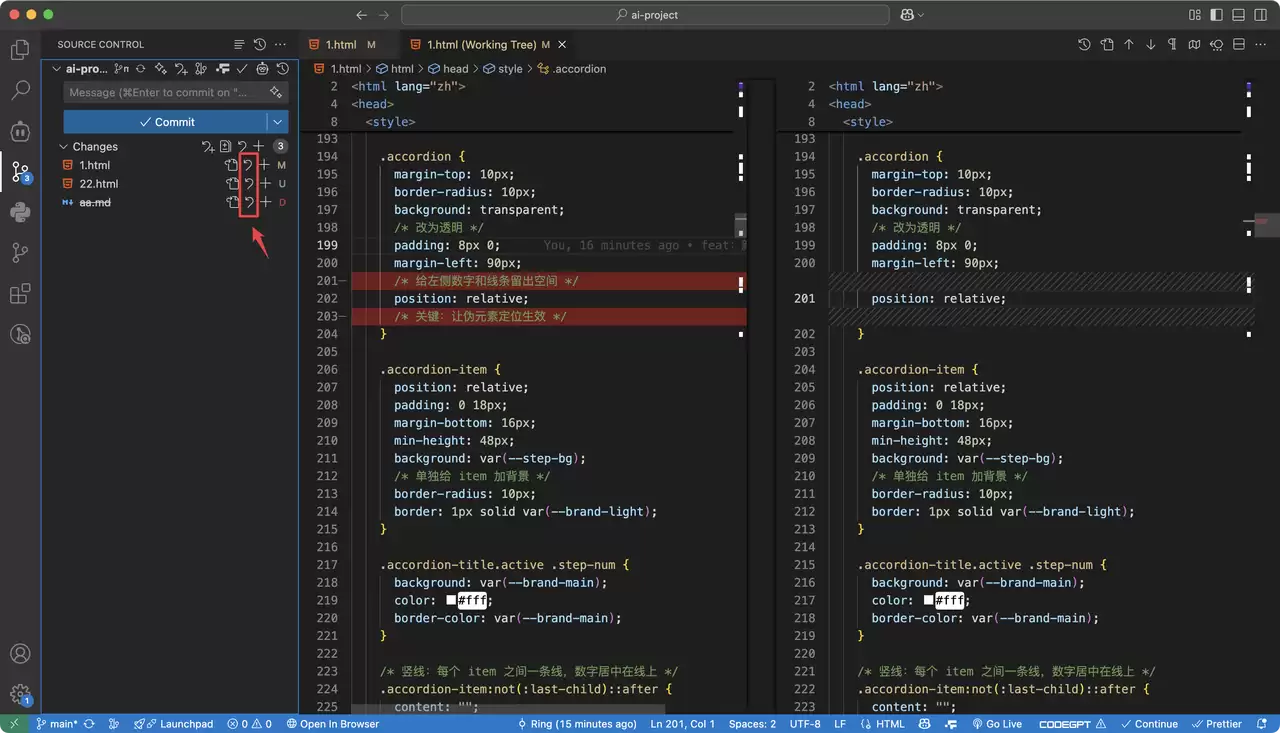Screen dimensions: 1280x733
Task: Change encoding UTF-8 in status bar
Action: (804, 724)
